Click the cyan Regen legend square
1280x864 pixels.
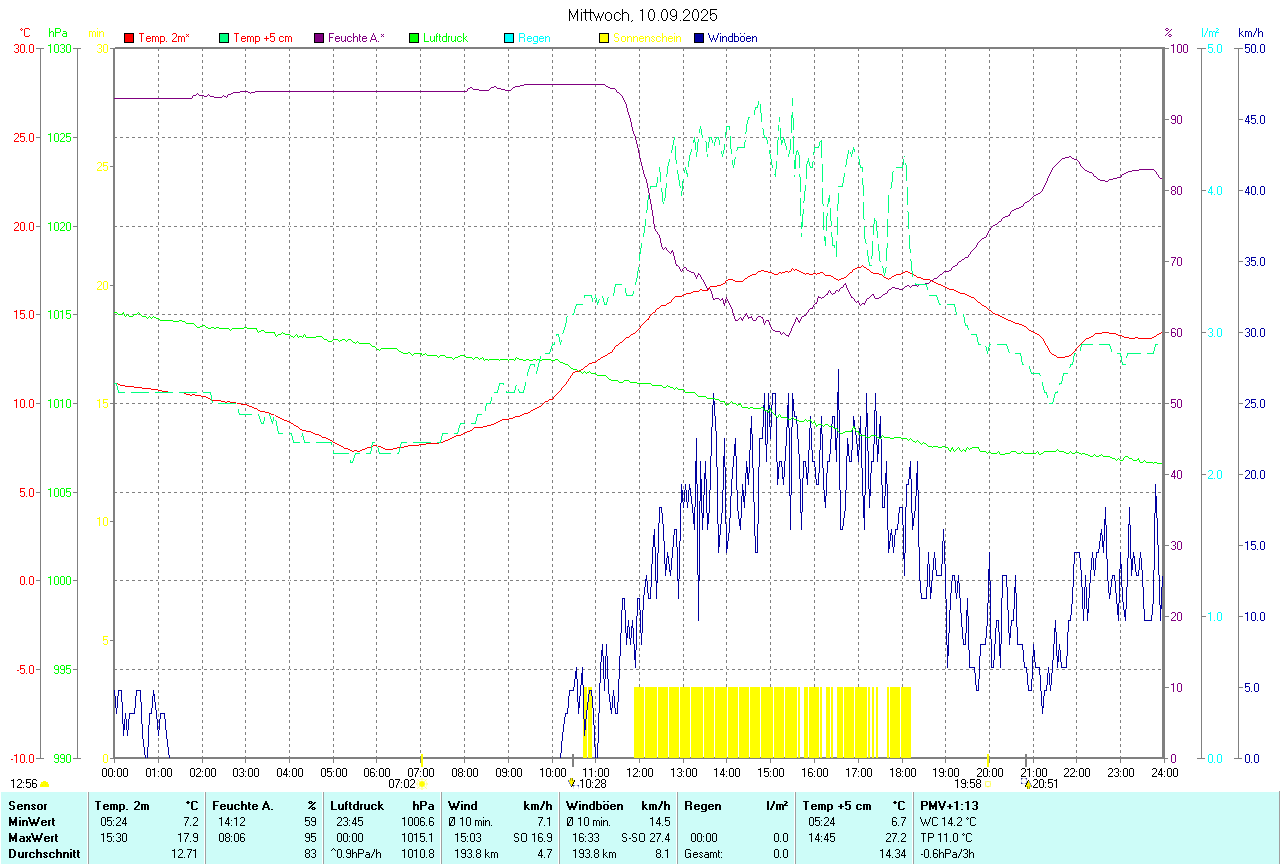pyautogui.click(x=508, y=38)
